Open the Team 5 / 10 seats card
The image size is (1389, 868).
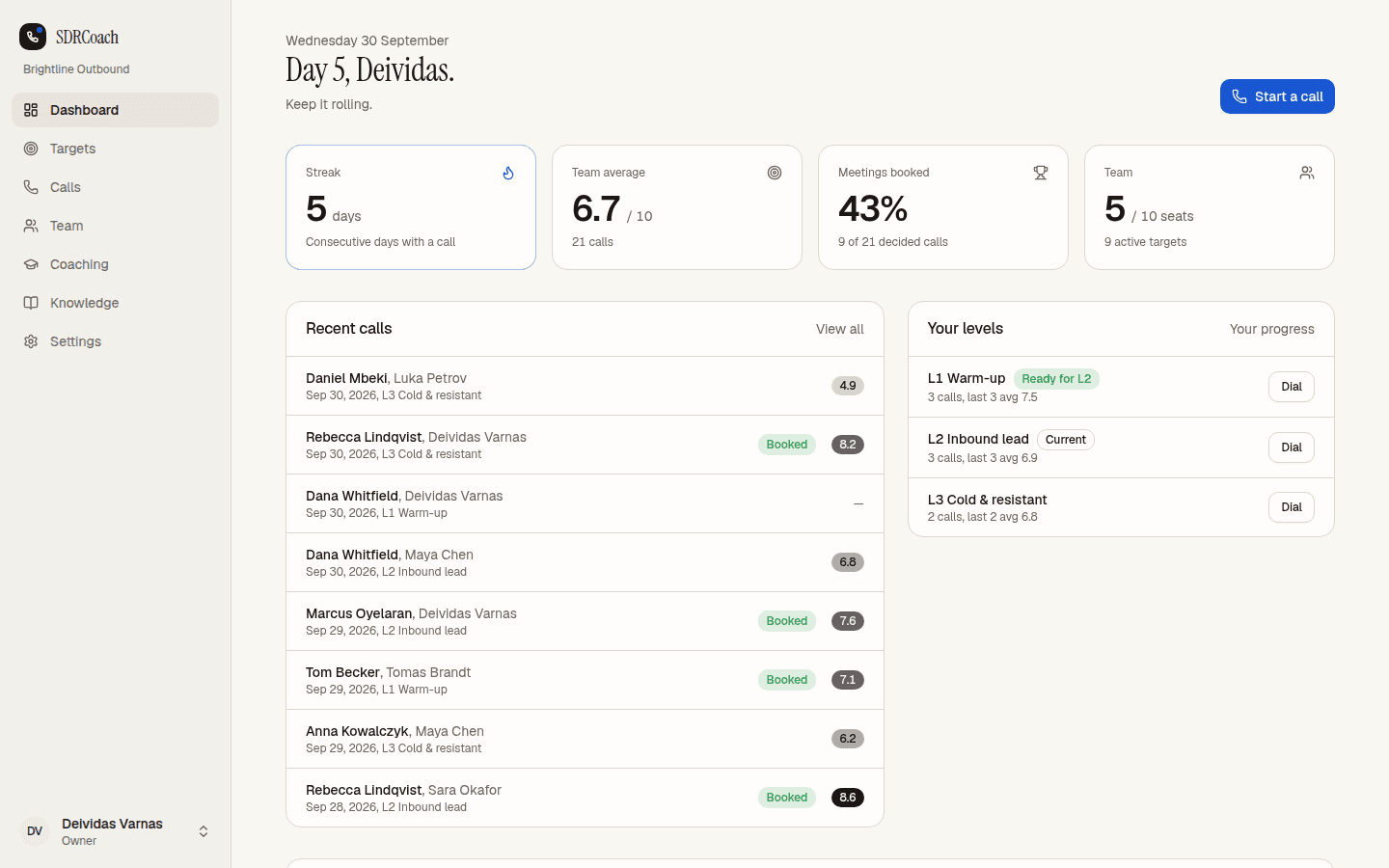click(1210, 207)
